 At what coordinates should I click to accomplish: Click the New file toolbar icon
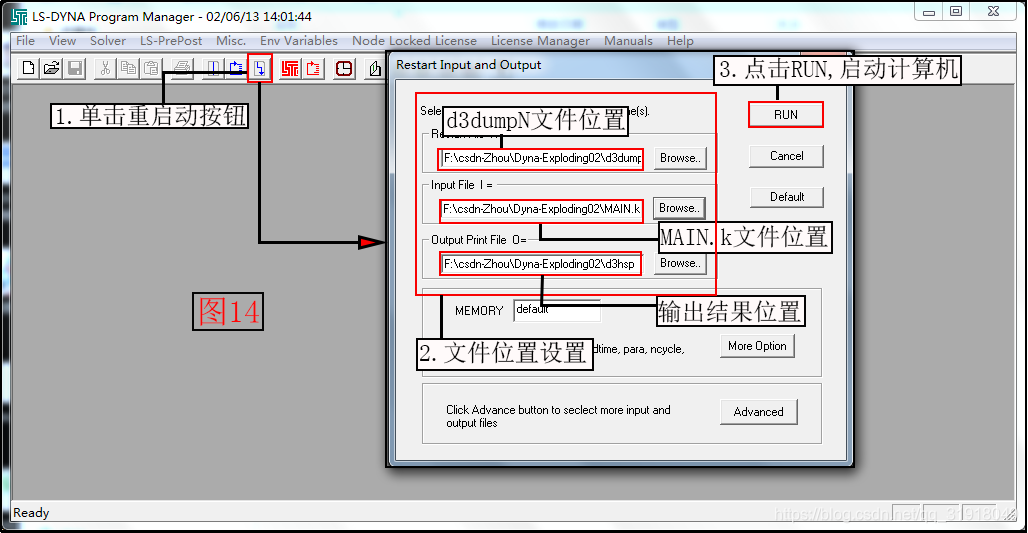tap(28, 68)
